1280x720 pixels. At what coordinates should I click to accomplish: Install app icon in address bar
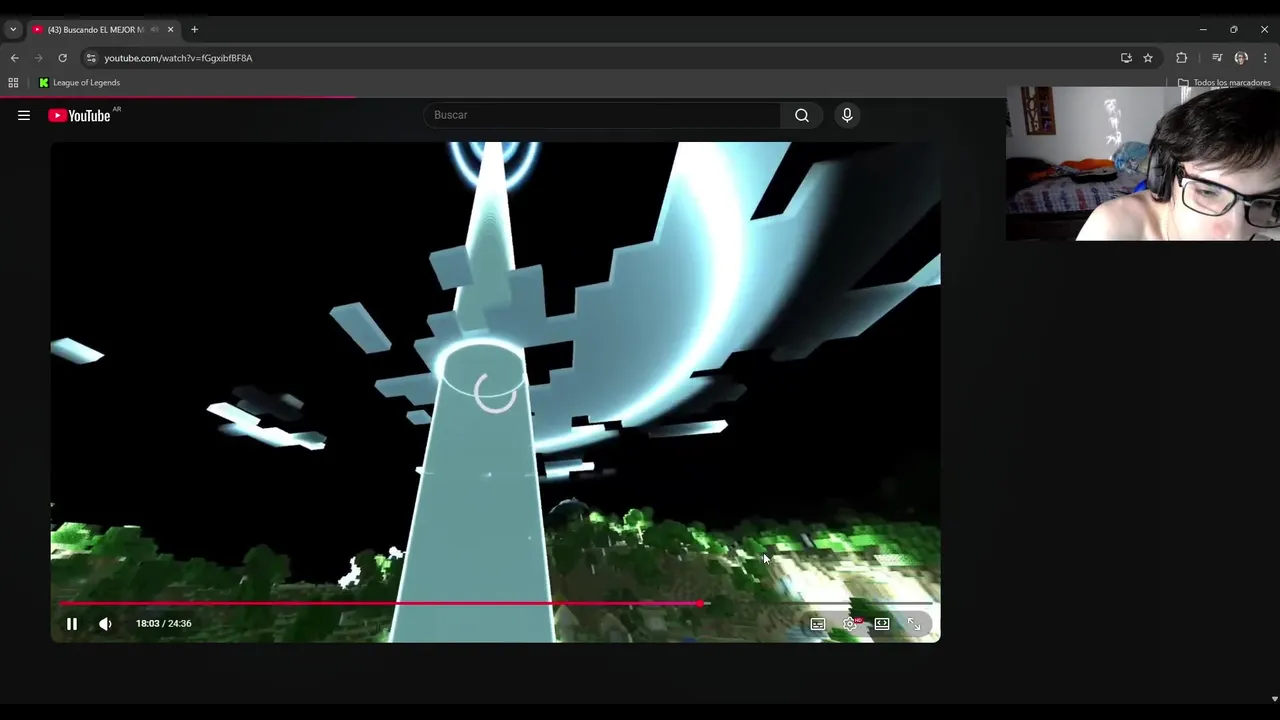1126,58
